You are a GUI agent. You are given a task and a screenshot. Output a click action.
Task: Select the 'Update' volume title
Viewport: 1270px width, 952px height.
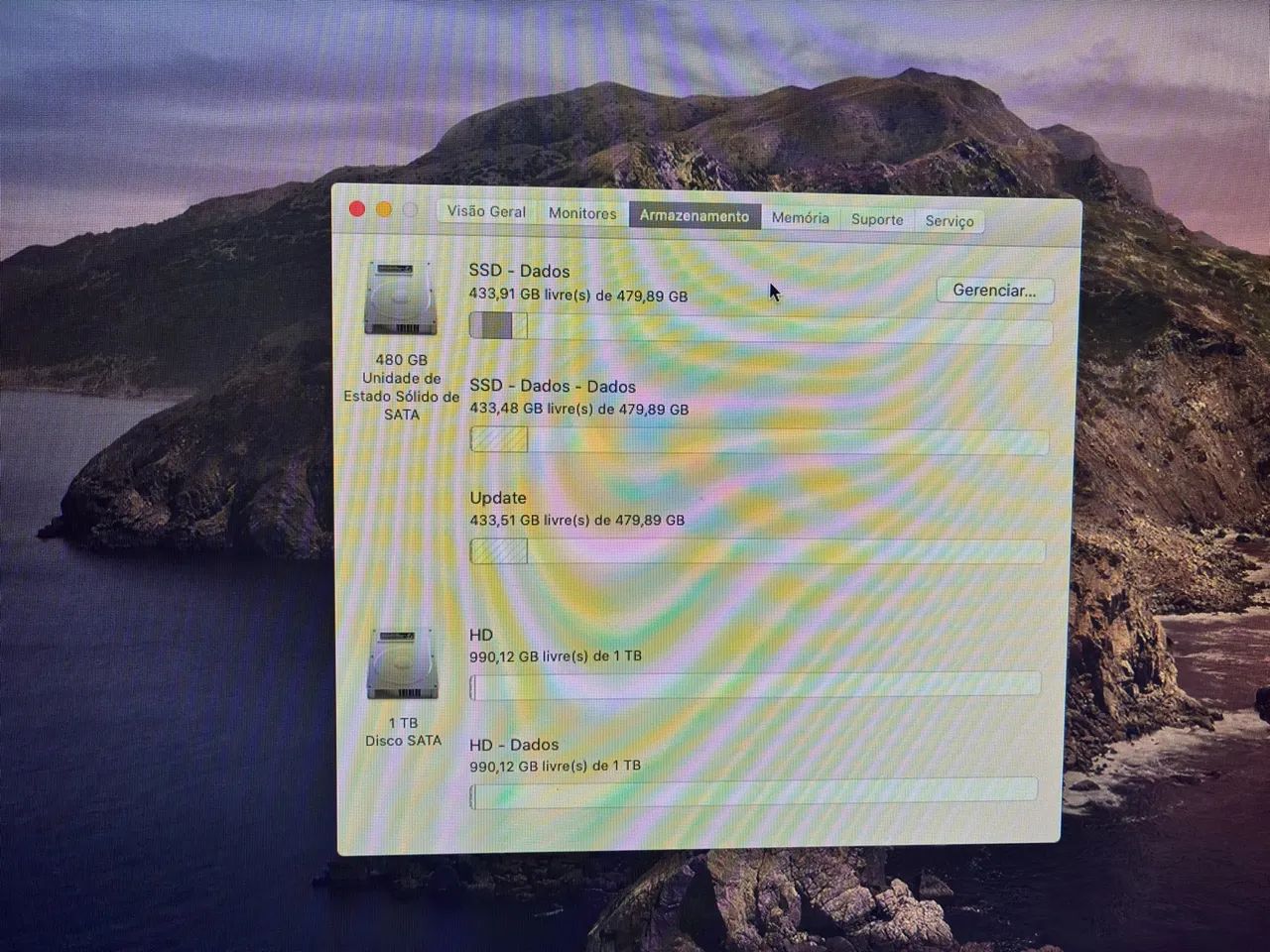tap(498, 498)
